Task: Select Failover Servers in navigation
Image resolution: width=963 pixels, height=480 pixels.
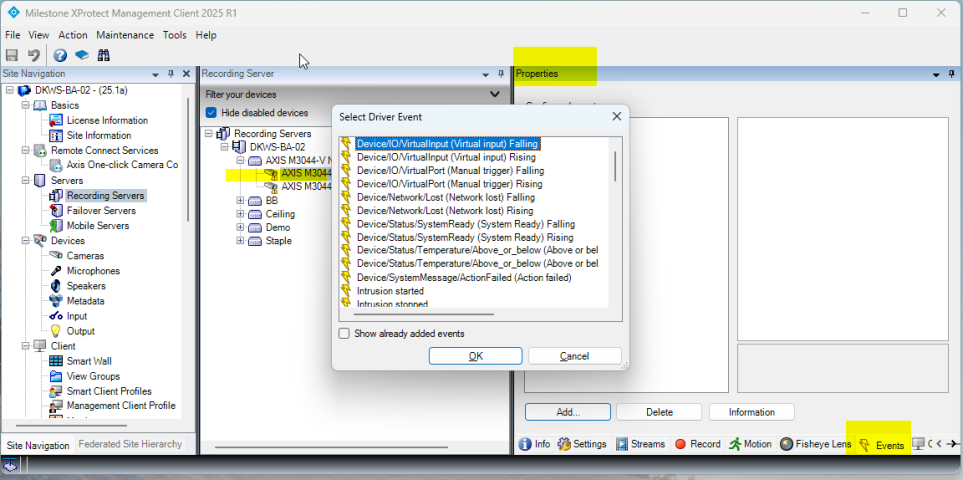Action: coord(101,211)
